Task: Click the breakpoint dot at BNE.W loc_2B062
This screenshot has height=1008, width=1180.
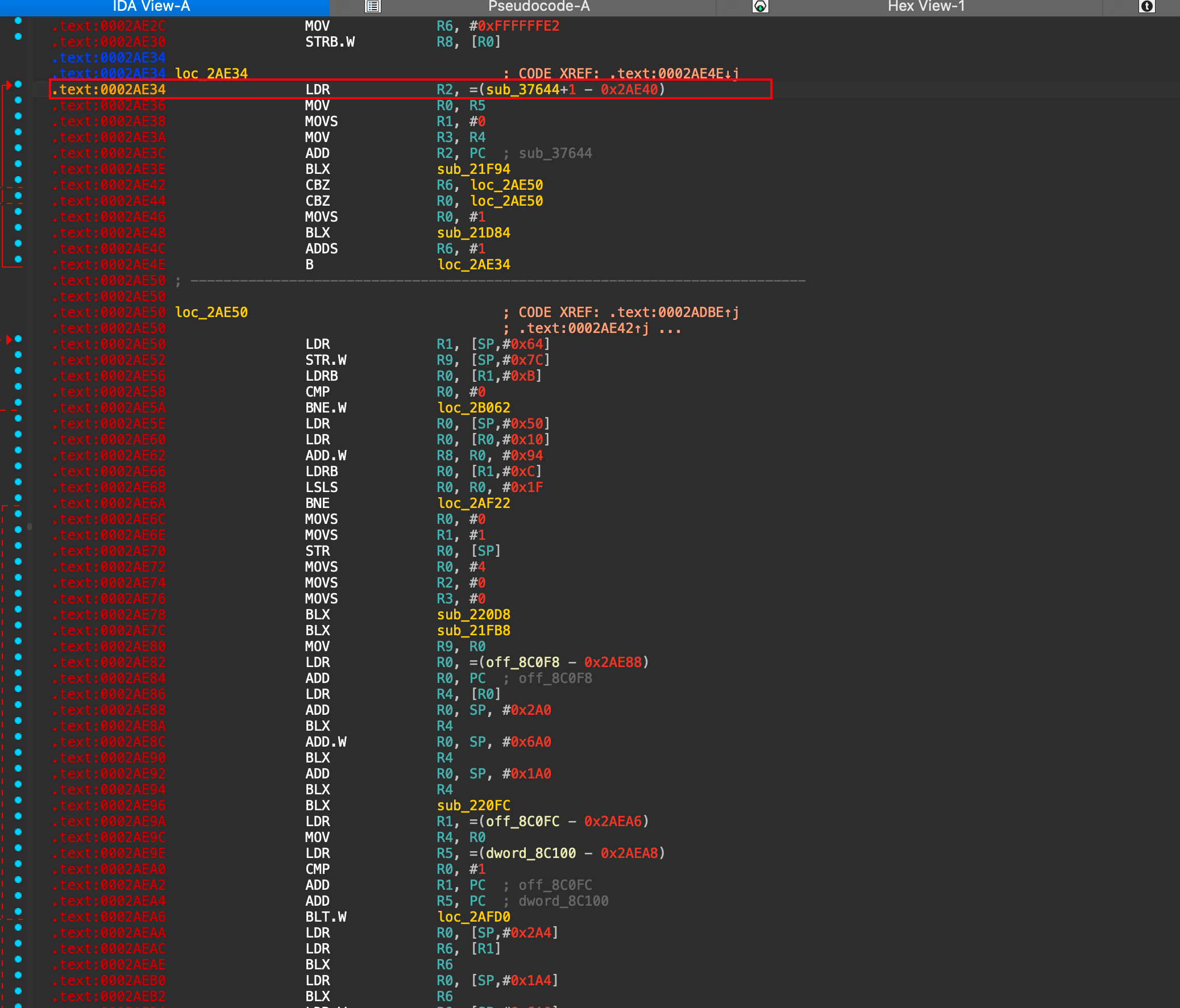Action: (x=18, y=402)
